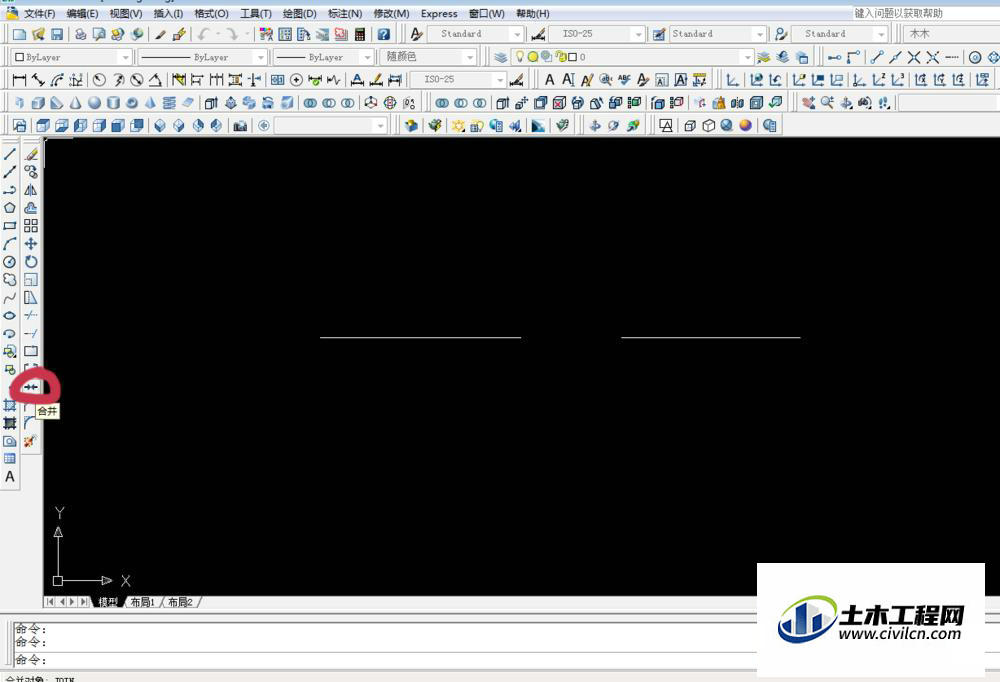
Task: Click the Join (合并) tool
Action: [31, 387]
